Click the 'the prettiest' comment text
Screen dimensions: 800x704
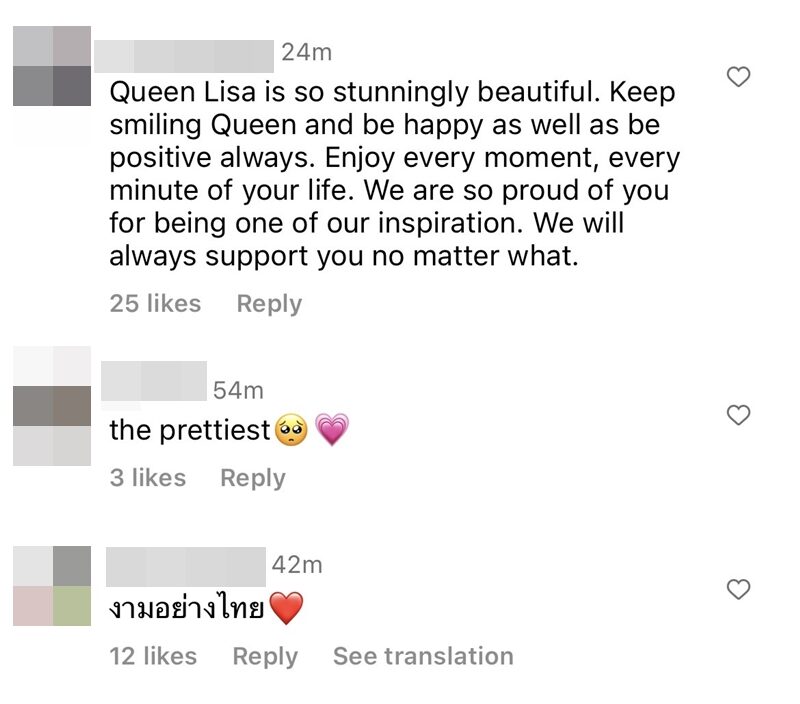[x=190, y=431]
